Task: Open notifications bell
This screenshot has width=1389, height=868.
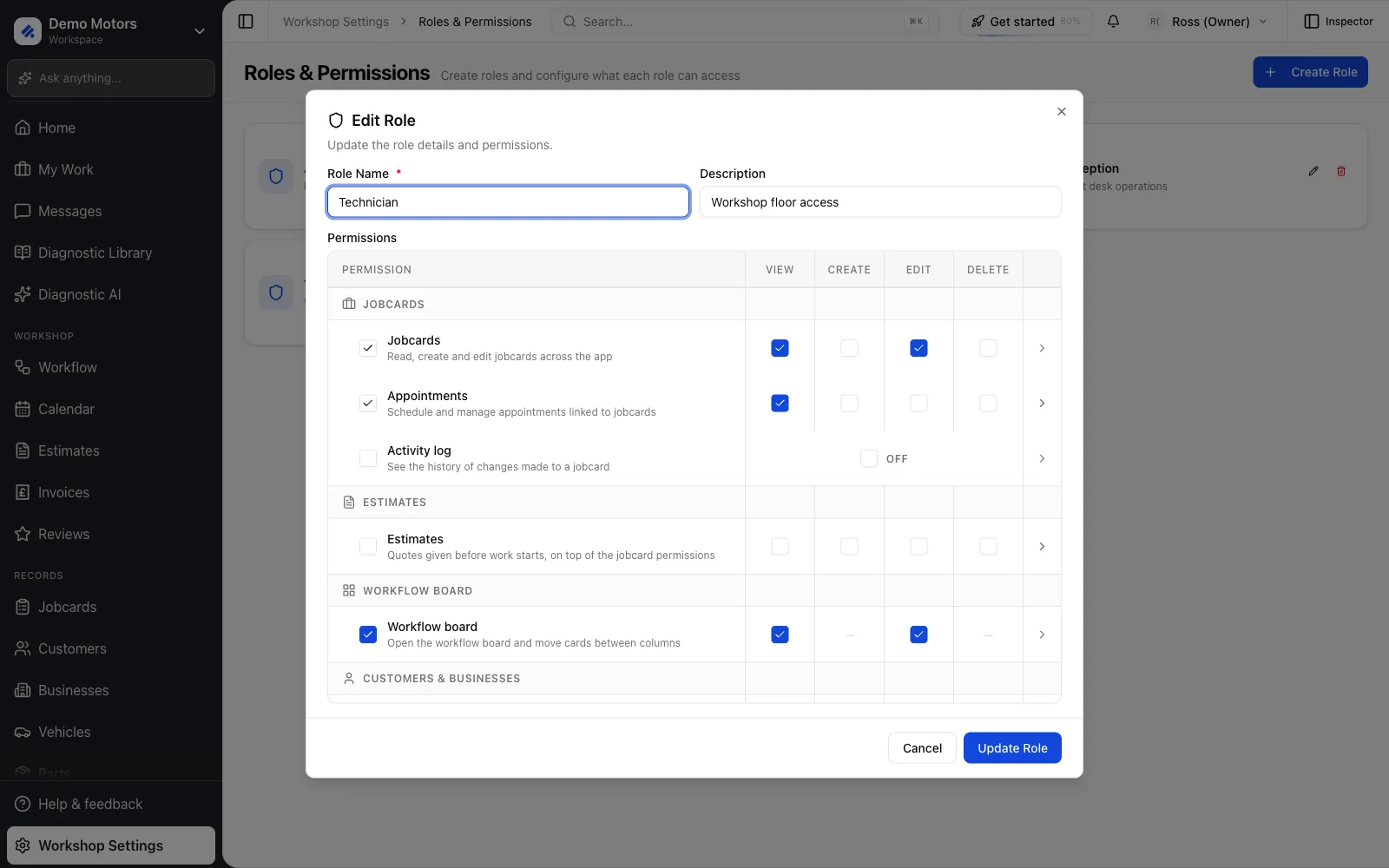Action: 1113,22
